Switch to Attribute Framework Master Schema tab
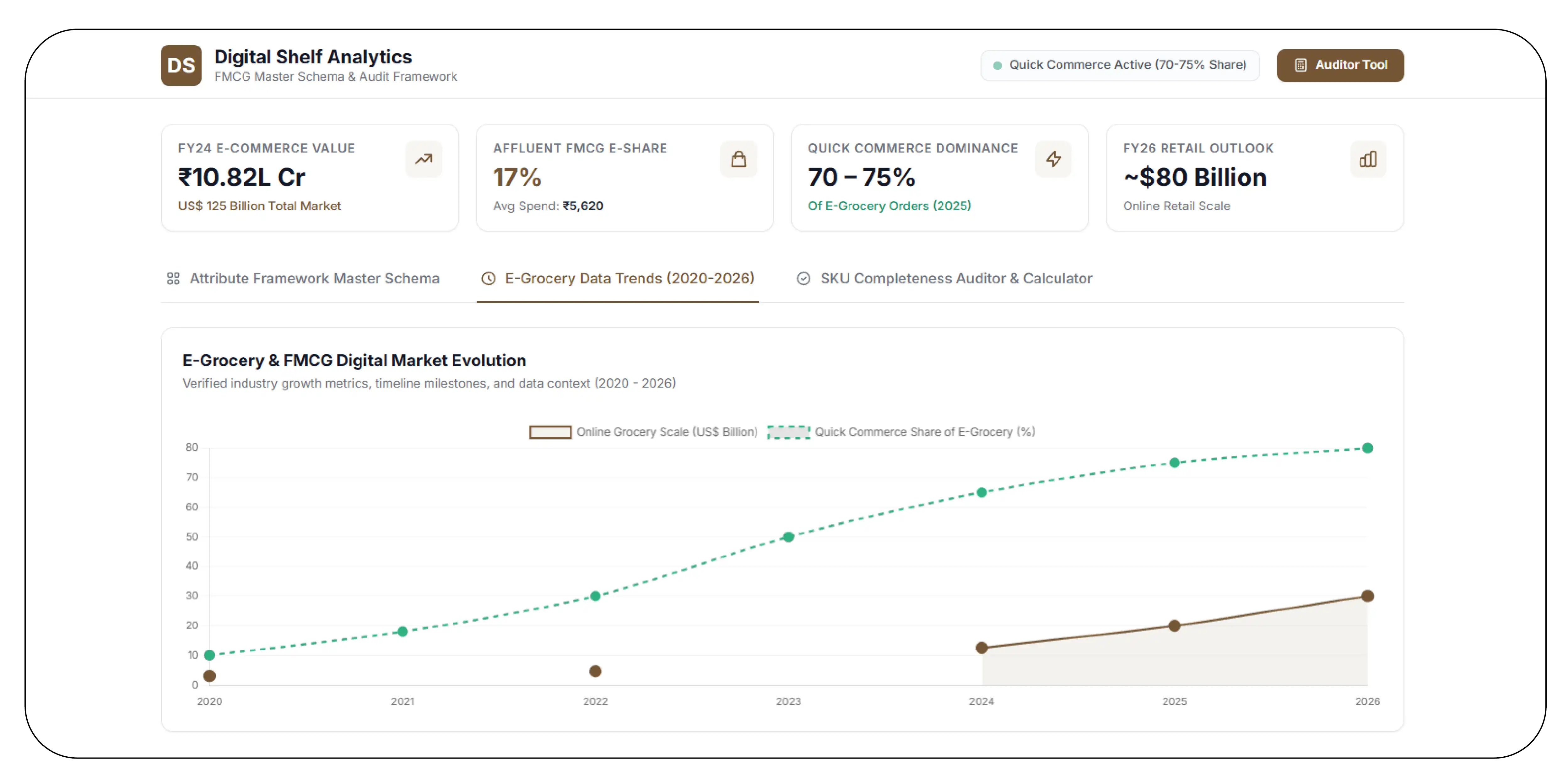This screenshot has height=778, width=1568. [303, 279]
